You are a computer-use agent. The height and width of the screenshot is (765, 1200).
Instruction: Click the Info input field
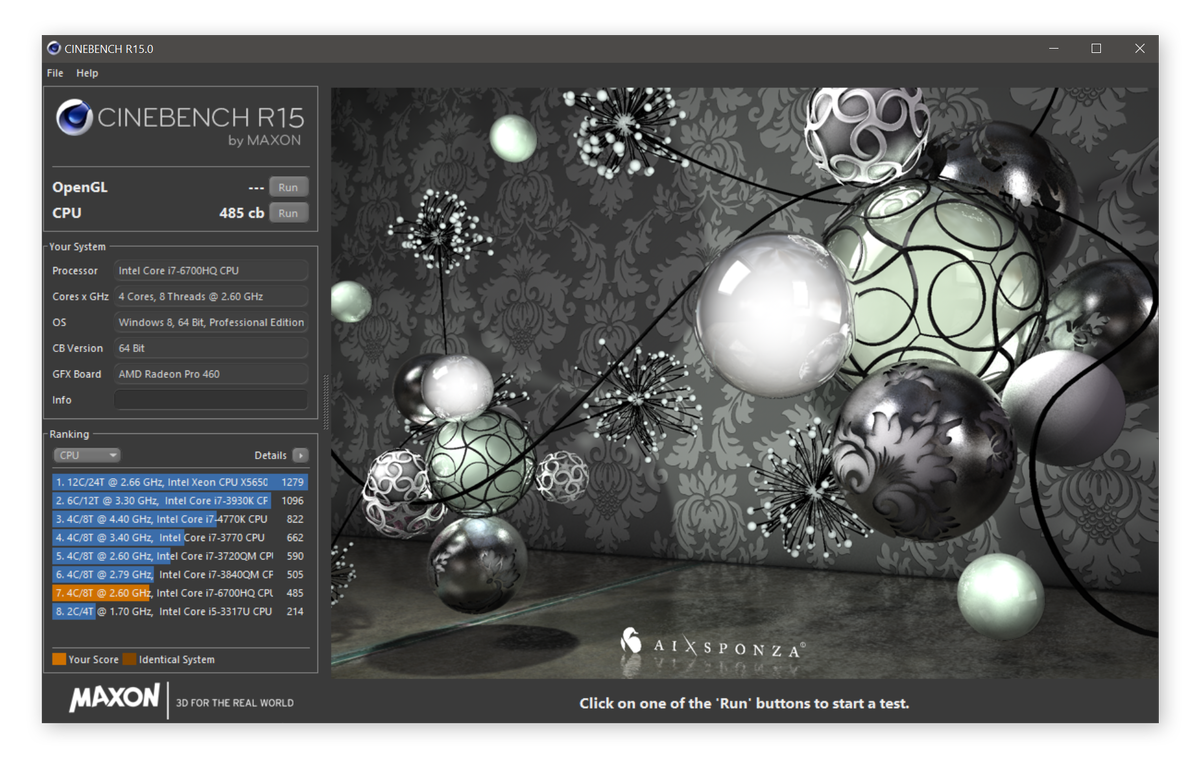click(211, 400)
